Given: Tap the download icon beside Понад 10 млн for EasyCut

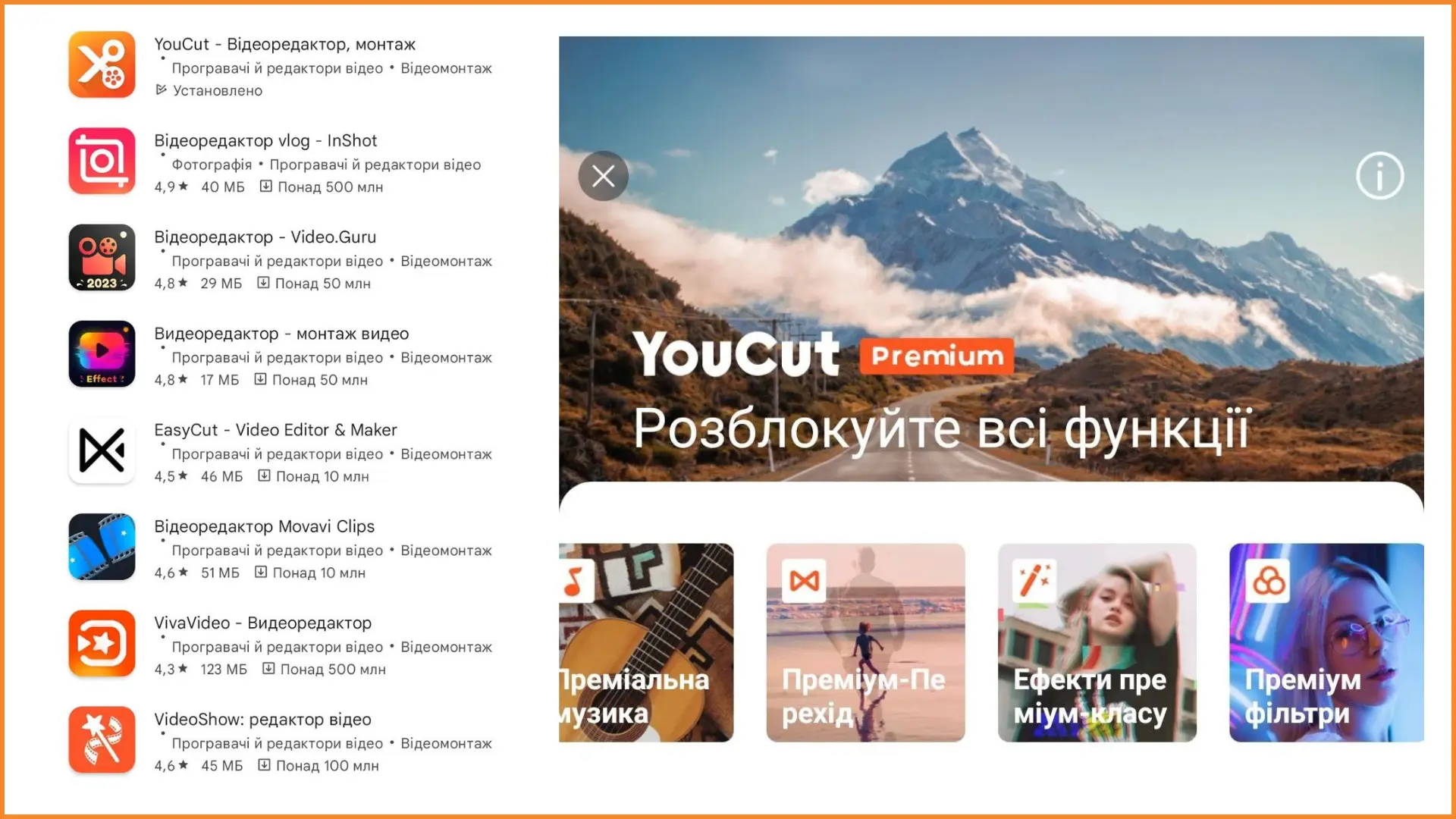Looking at the screenshot, I should (264, 476).
